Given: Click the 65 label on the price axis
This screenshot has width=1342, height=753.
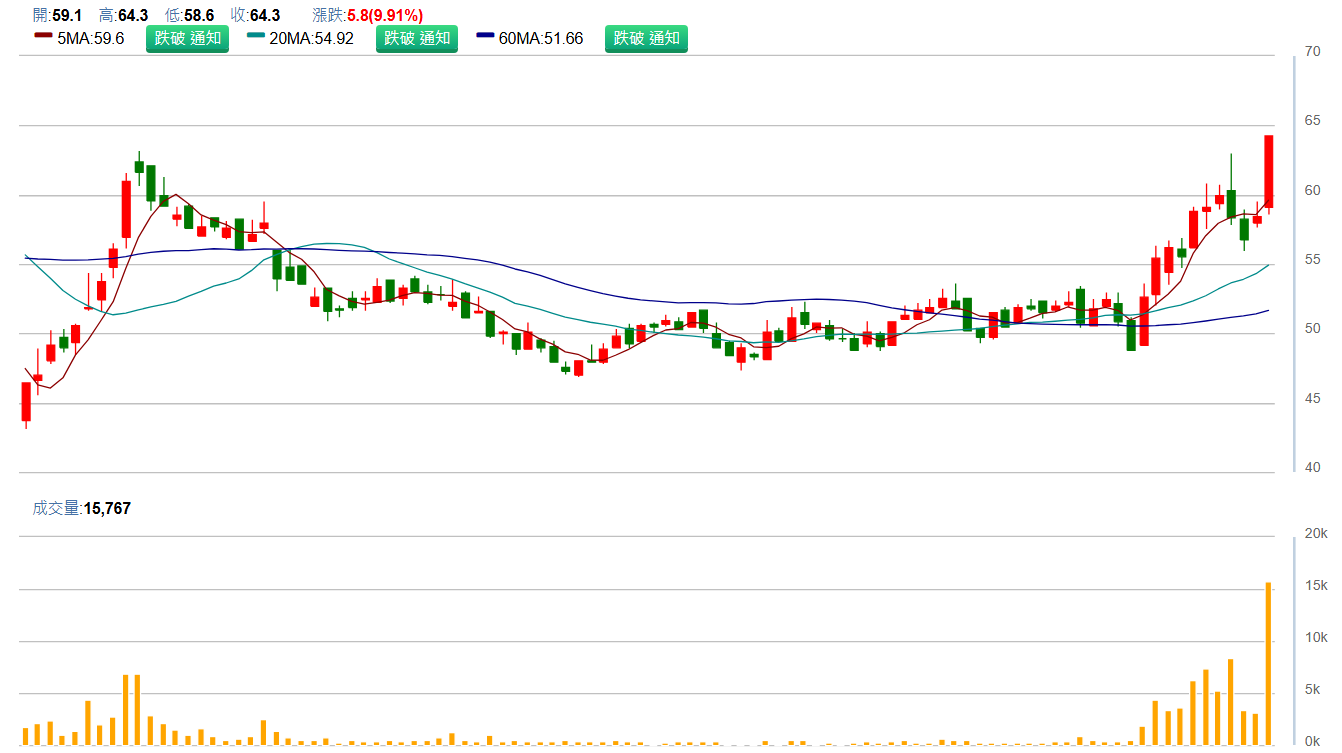Looking at the screenshot, I should point(1313,121).
